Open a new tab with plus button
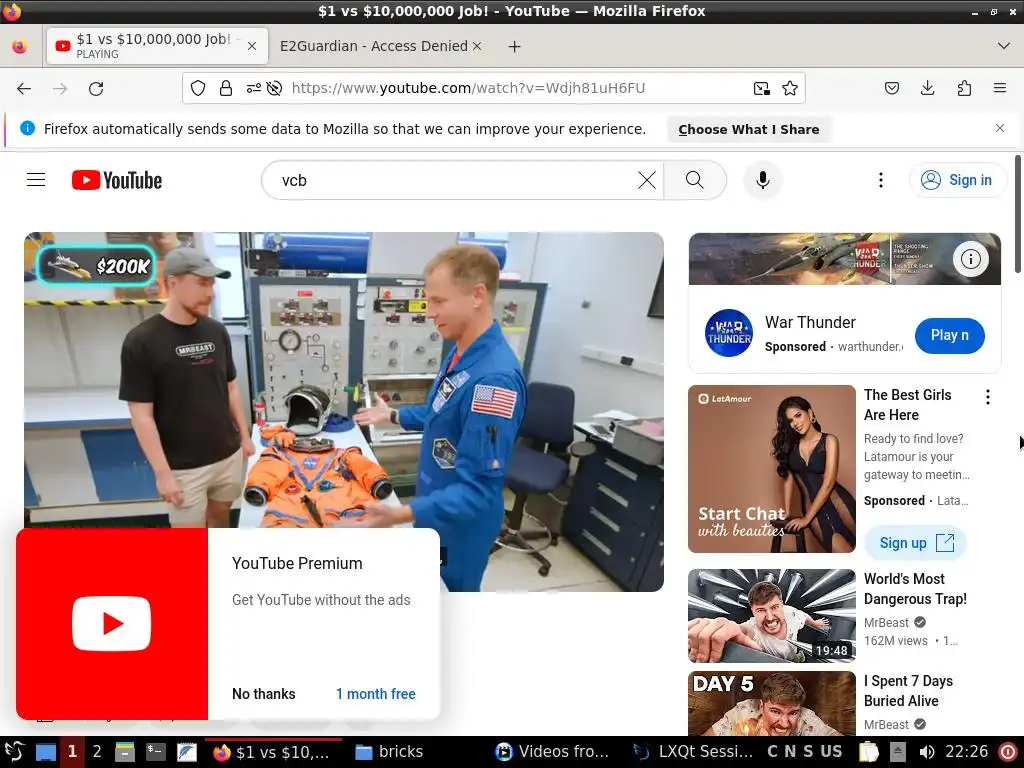 pos(515,46)
